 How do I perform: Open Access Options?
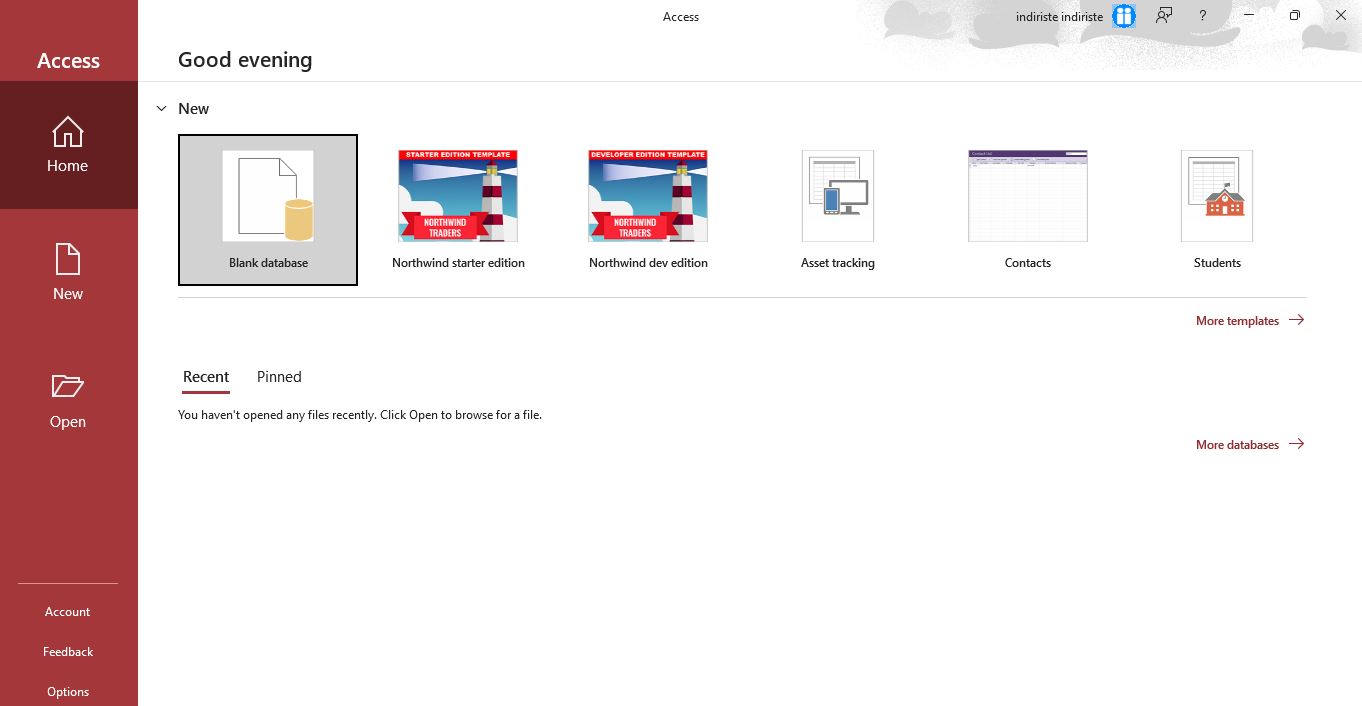pos(68,692)
